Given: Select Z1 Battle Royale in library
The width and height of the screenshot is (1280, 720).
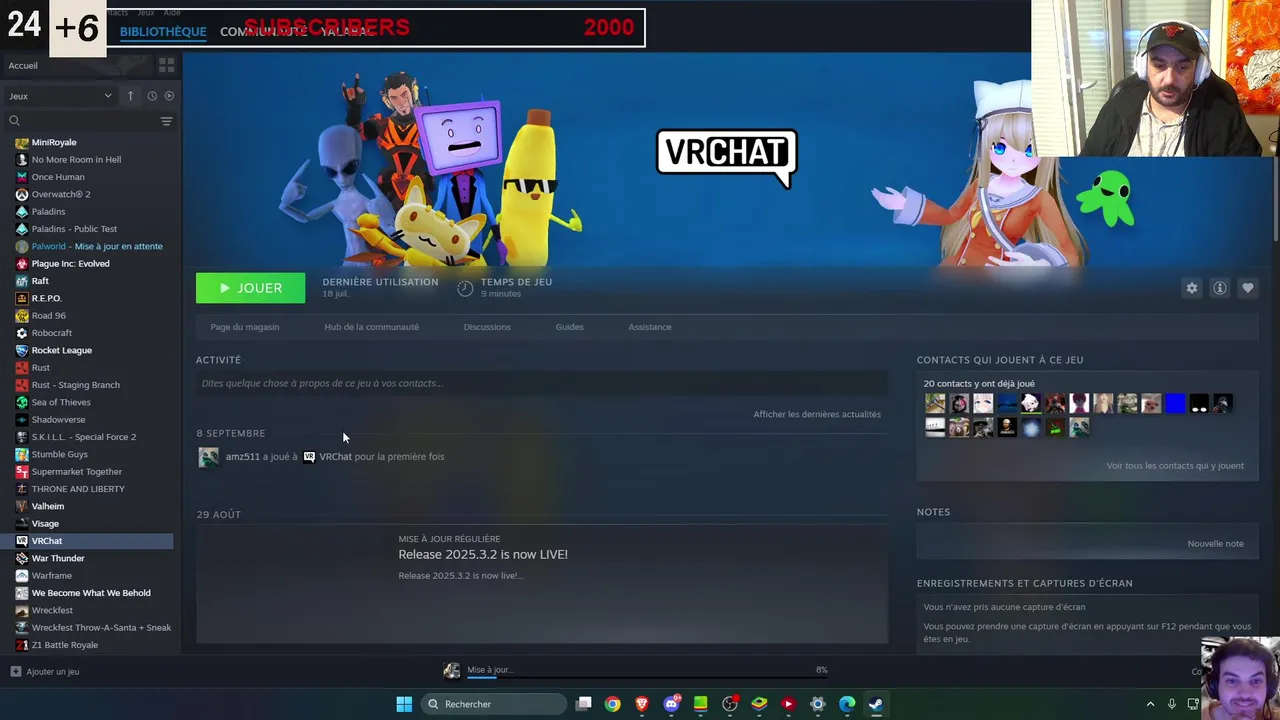Looking at the screenshot, I should [64, 645].
